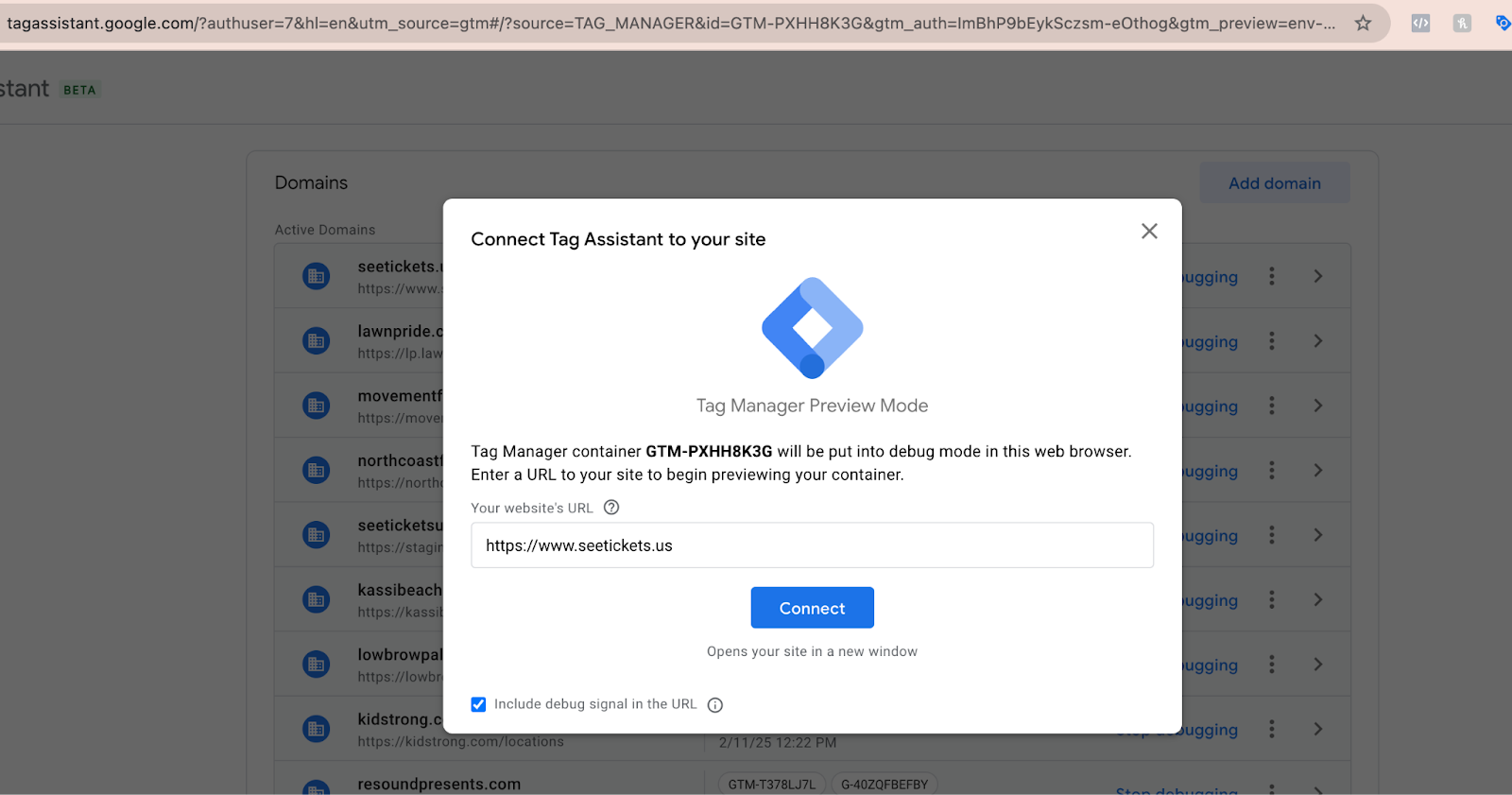Open help icon beside Your website's URL
Viewport: 1512px width, 795px height.
[x=611, y=508]
